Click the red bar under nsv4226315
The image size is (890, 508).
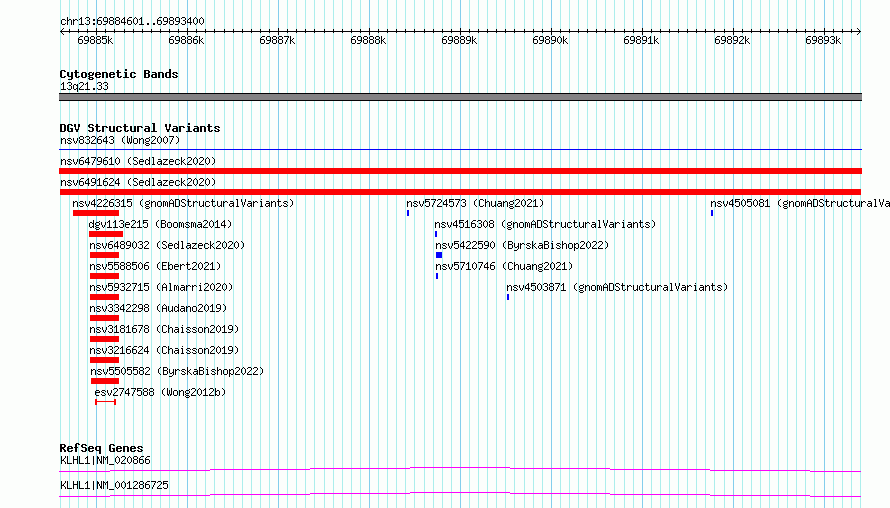96,213
